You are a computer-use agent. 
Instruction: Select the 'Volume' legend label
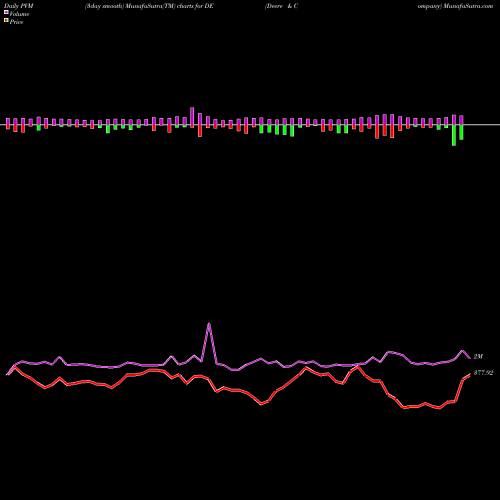19,14
